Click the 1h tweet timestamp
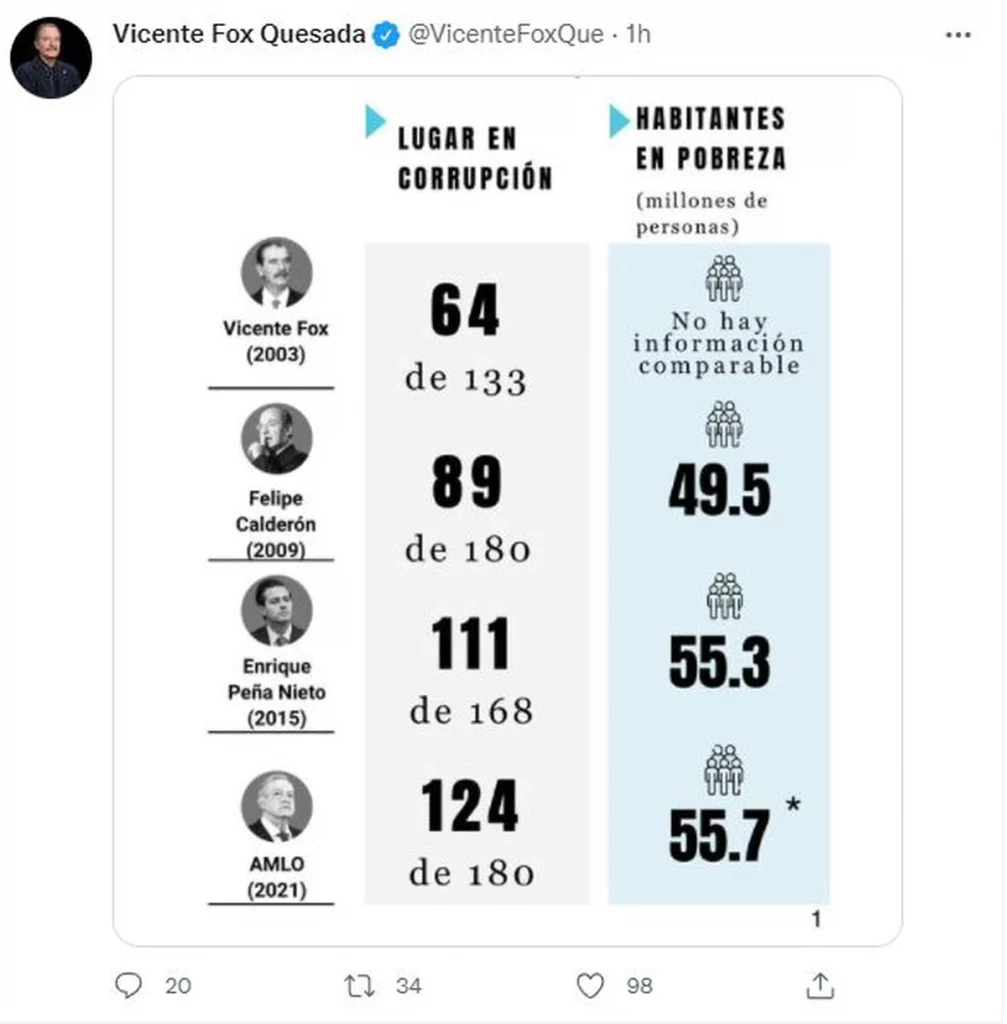This screenshot has height=1024, width=1007. [x=638, y=34]
